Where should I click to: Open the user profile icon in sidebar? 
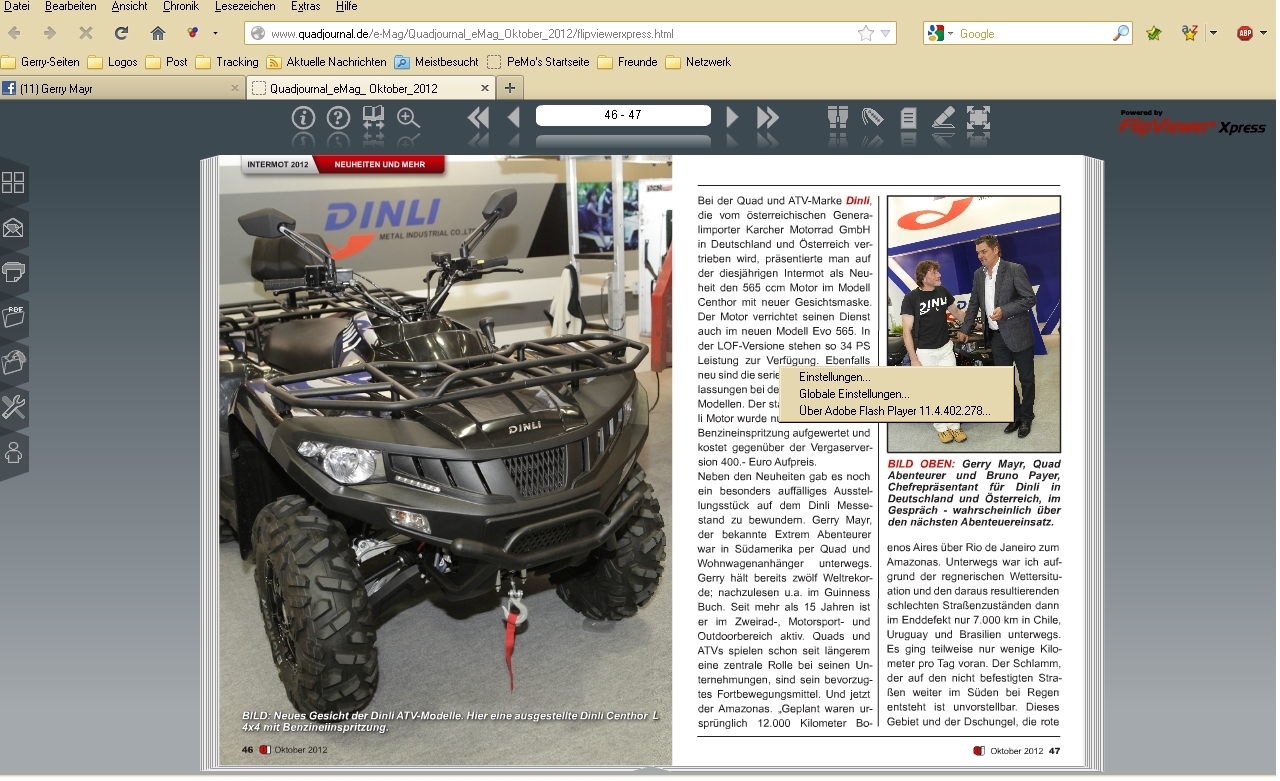pyautogui.click(x=13, y=452)
